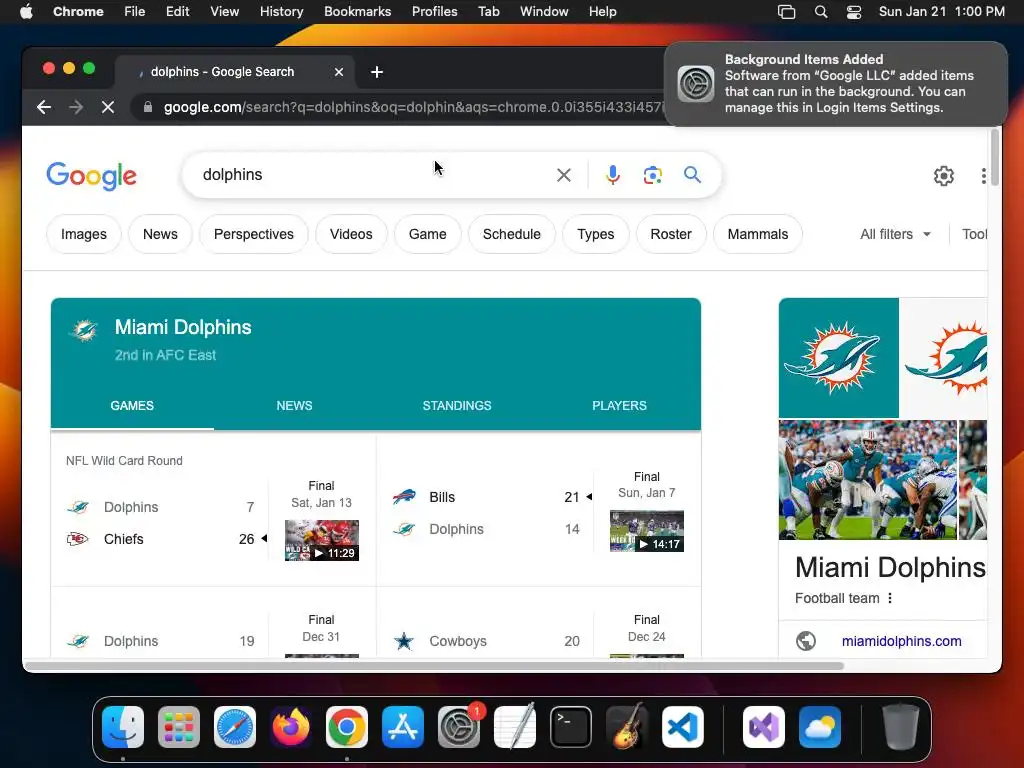This screenshot has height=768, width=1024.
Task: Open Trash in the dock
Action: coord(901,727)
